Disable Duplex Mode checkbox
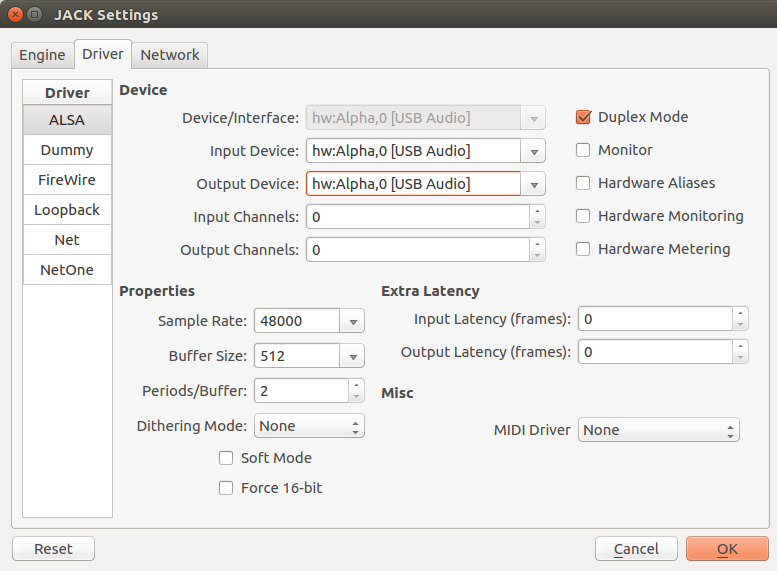The width and height of the screenshot is (777, 571). 584,117
